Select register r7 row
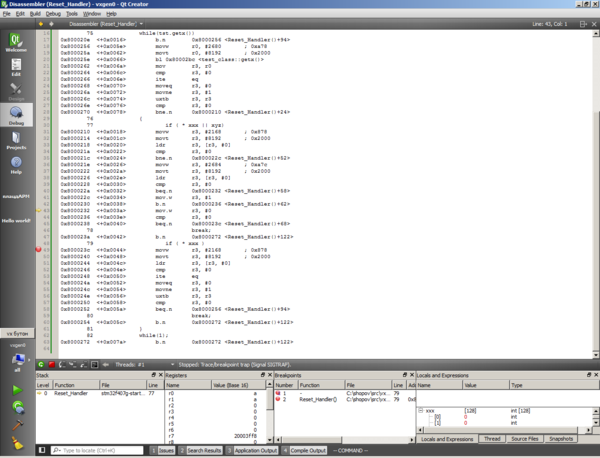 tap(215, 436)
